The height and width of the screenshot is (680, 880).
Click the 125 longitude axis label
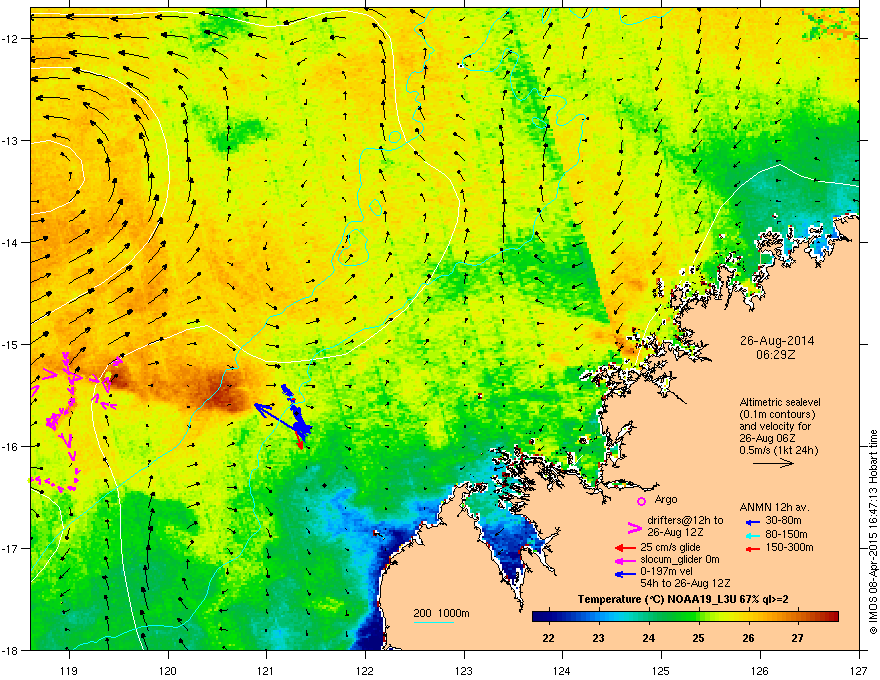[x=662, y=670]
